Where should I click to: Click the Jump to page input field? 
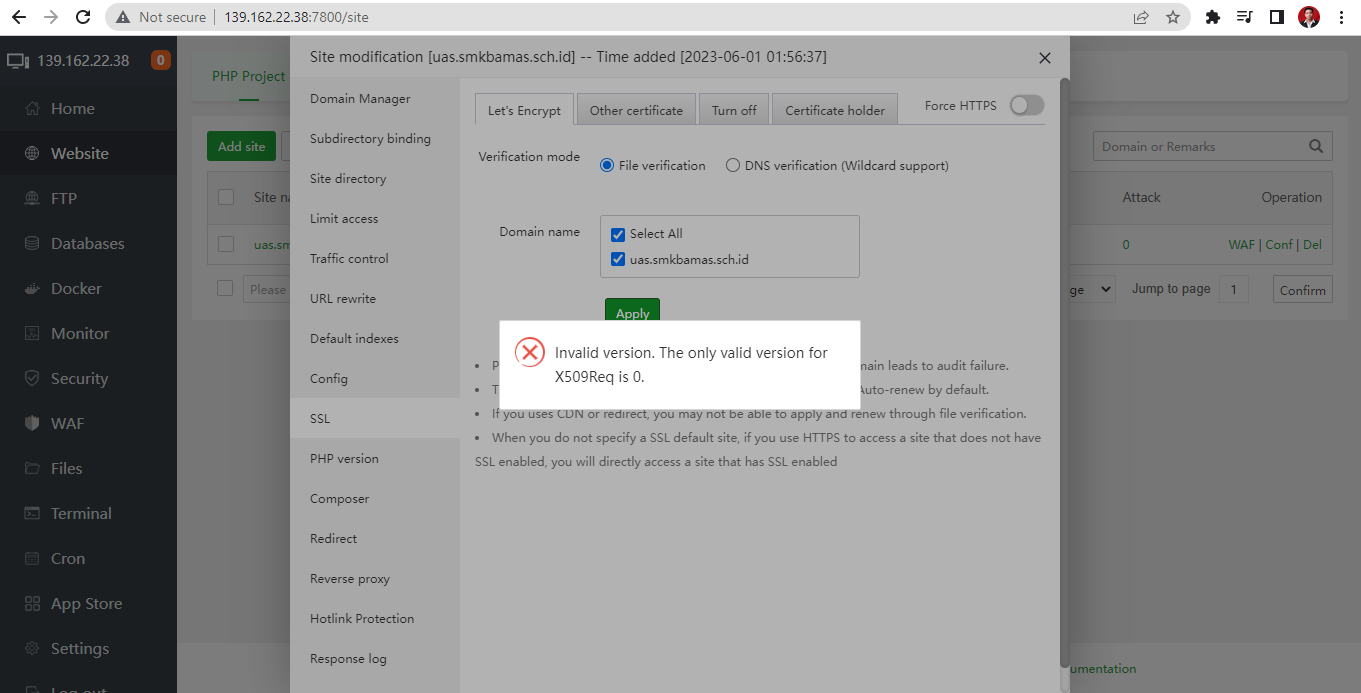(1233, 289)
